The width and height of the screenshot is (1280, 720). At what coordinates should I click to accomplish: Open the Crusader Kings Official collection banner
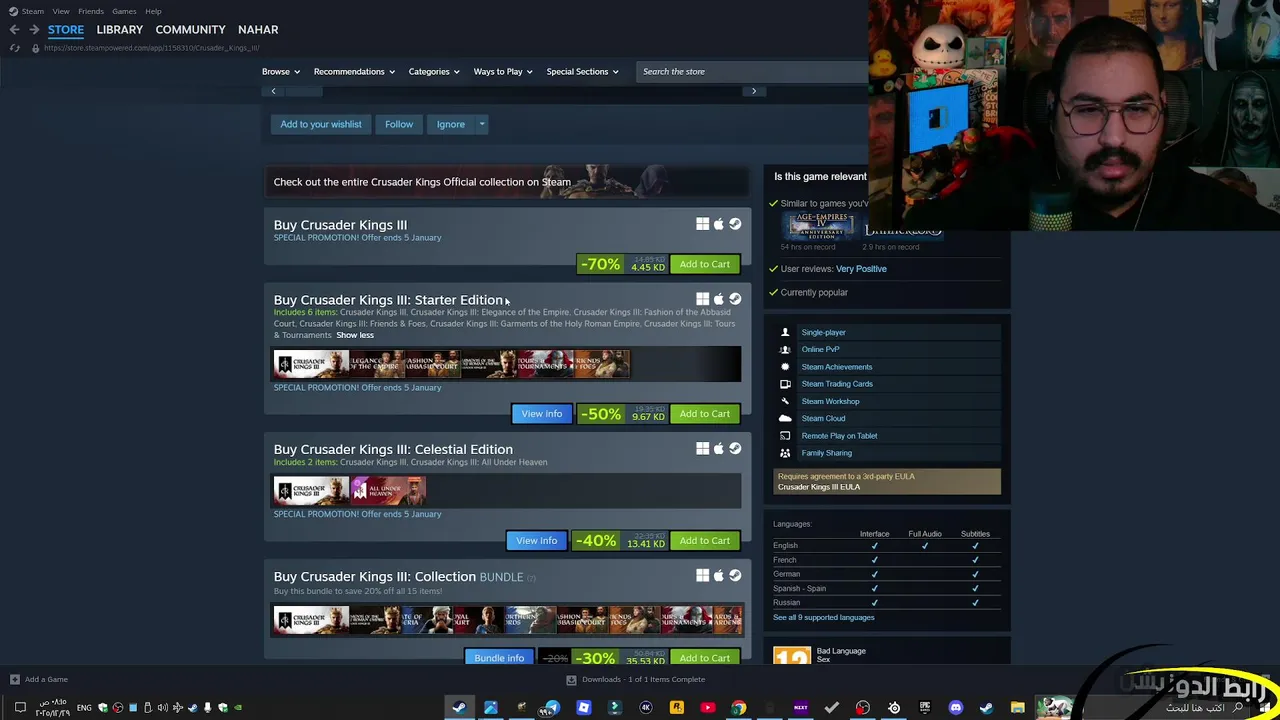[x=507, y=182]
